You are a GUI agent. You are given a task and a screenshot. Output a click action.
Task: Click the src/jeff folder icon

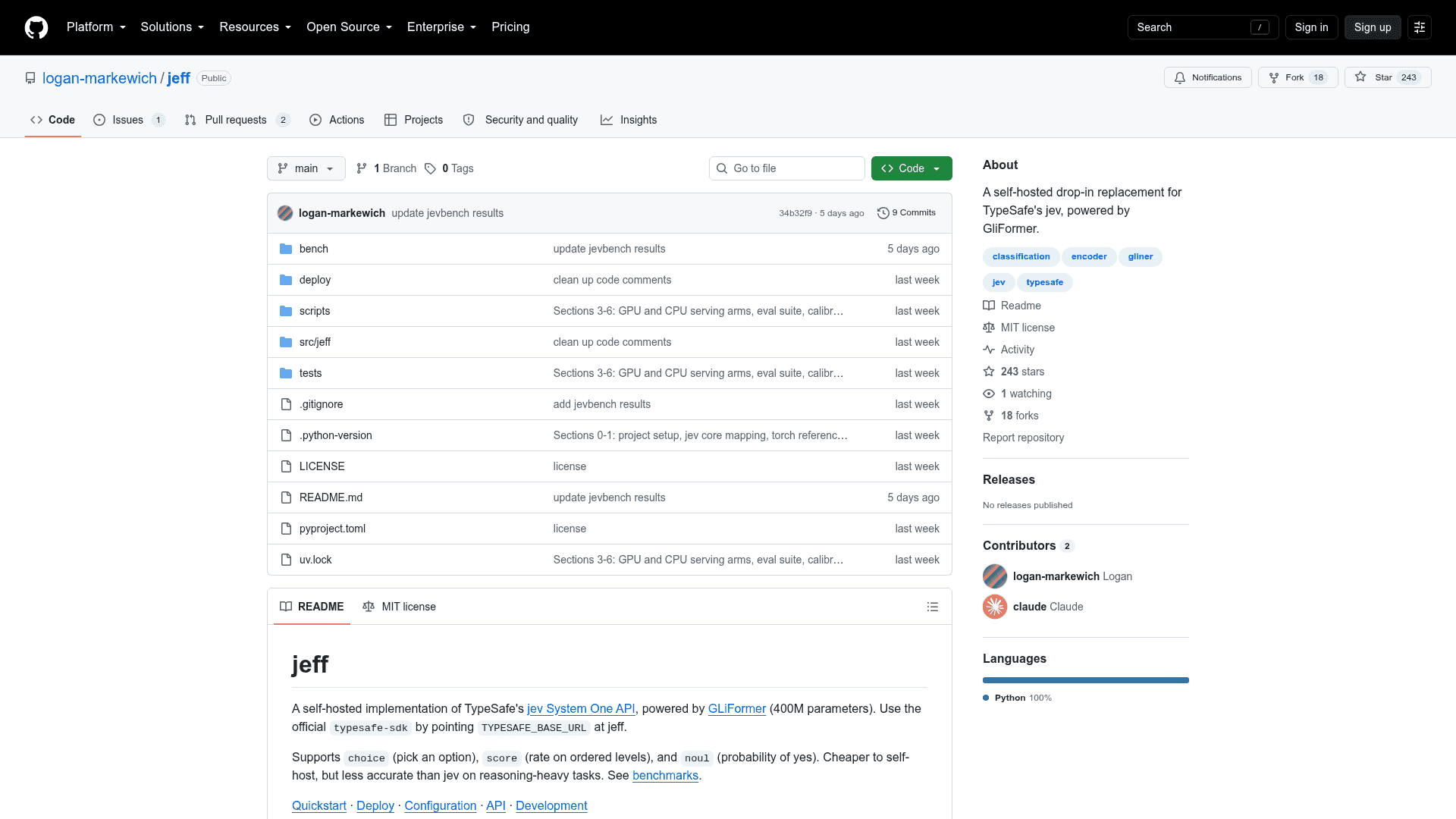286,342
